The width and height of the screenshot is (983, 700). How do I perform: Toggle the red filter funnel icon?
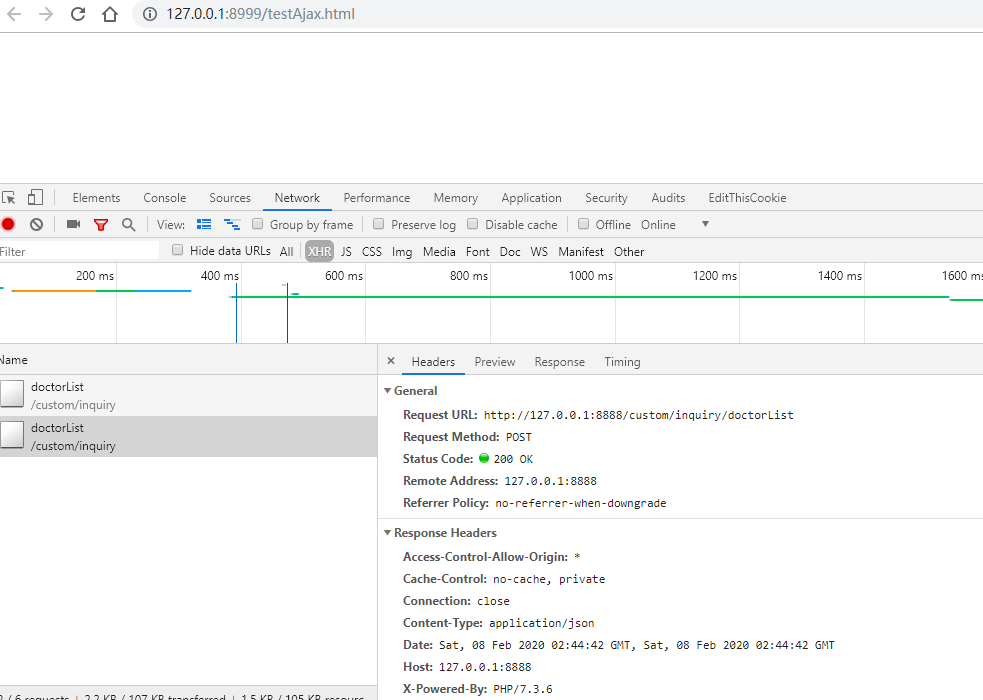(101, 225)
